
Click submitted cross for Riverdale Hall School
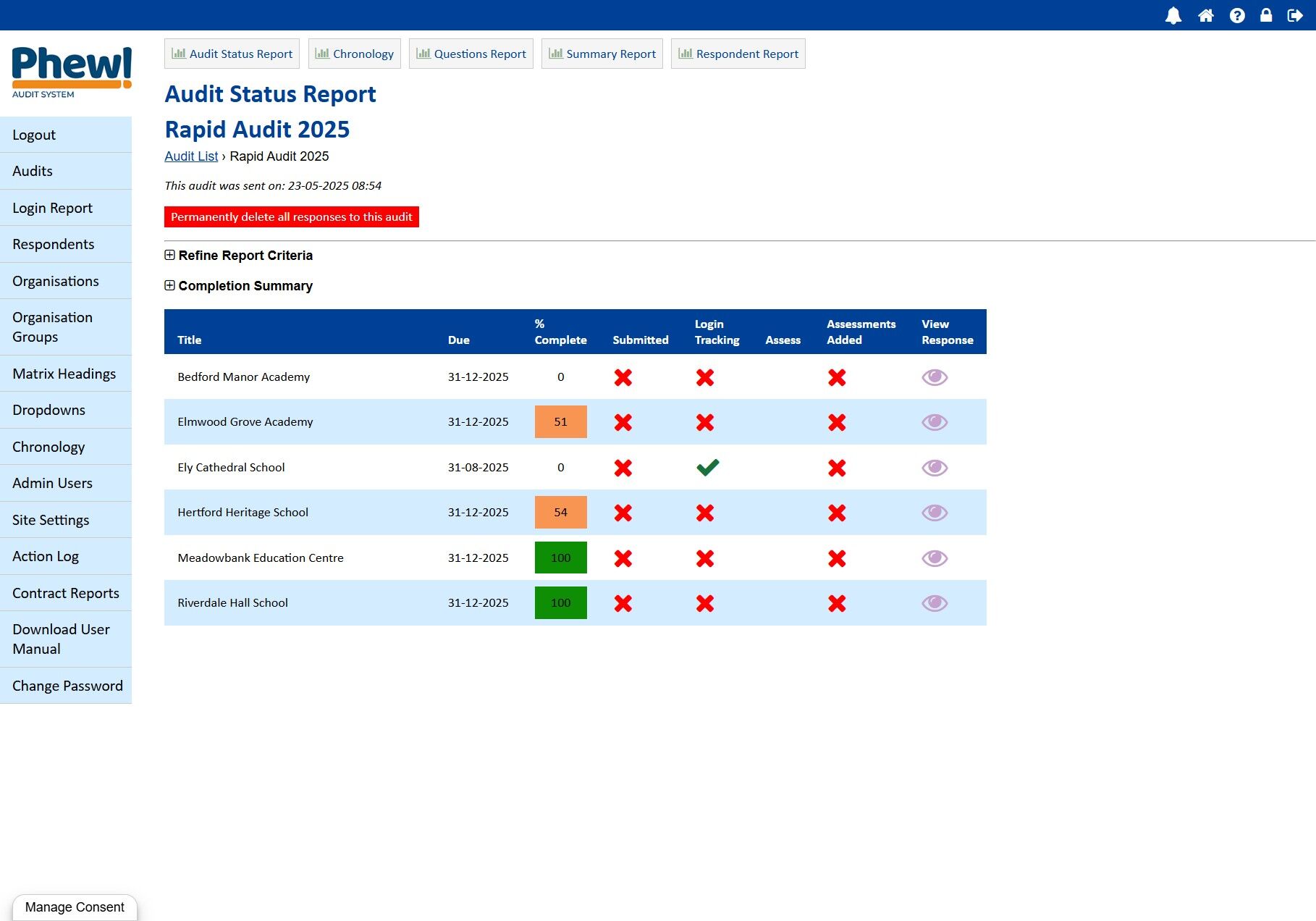coord(623,603)
